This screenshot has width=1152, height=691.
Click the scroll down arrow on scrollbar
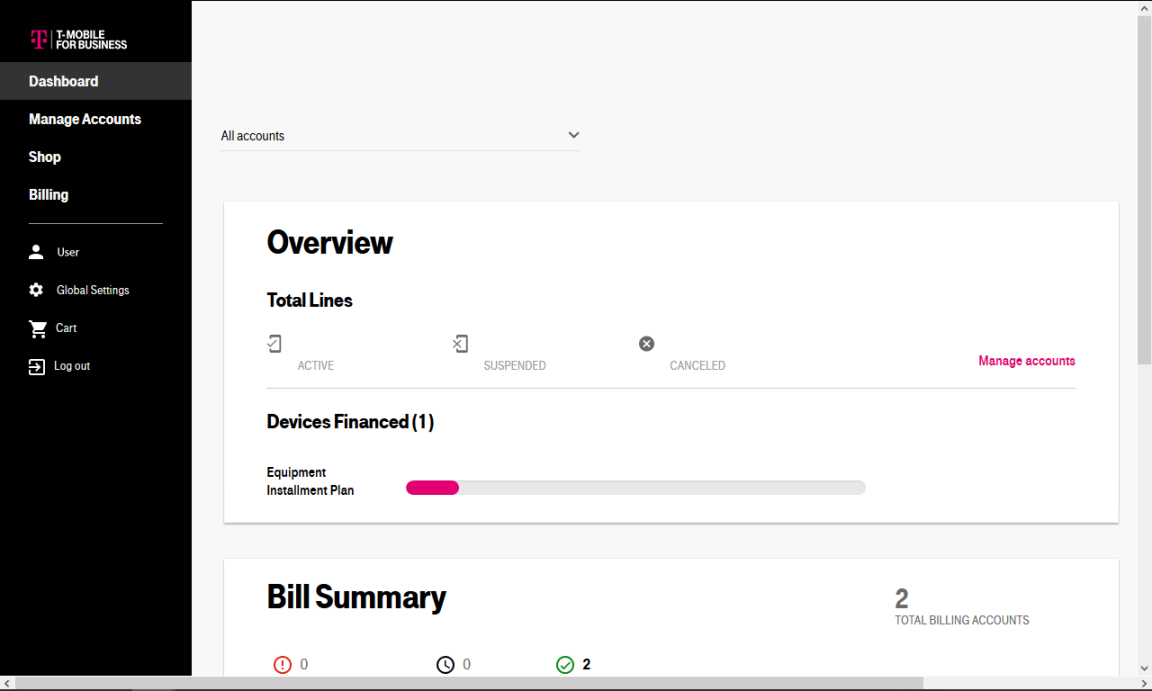pos(1143,668)
